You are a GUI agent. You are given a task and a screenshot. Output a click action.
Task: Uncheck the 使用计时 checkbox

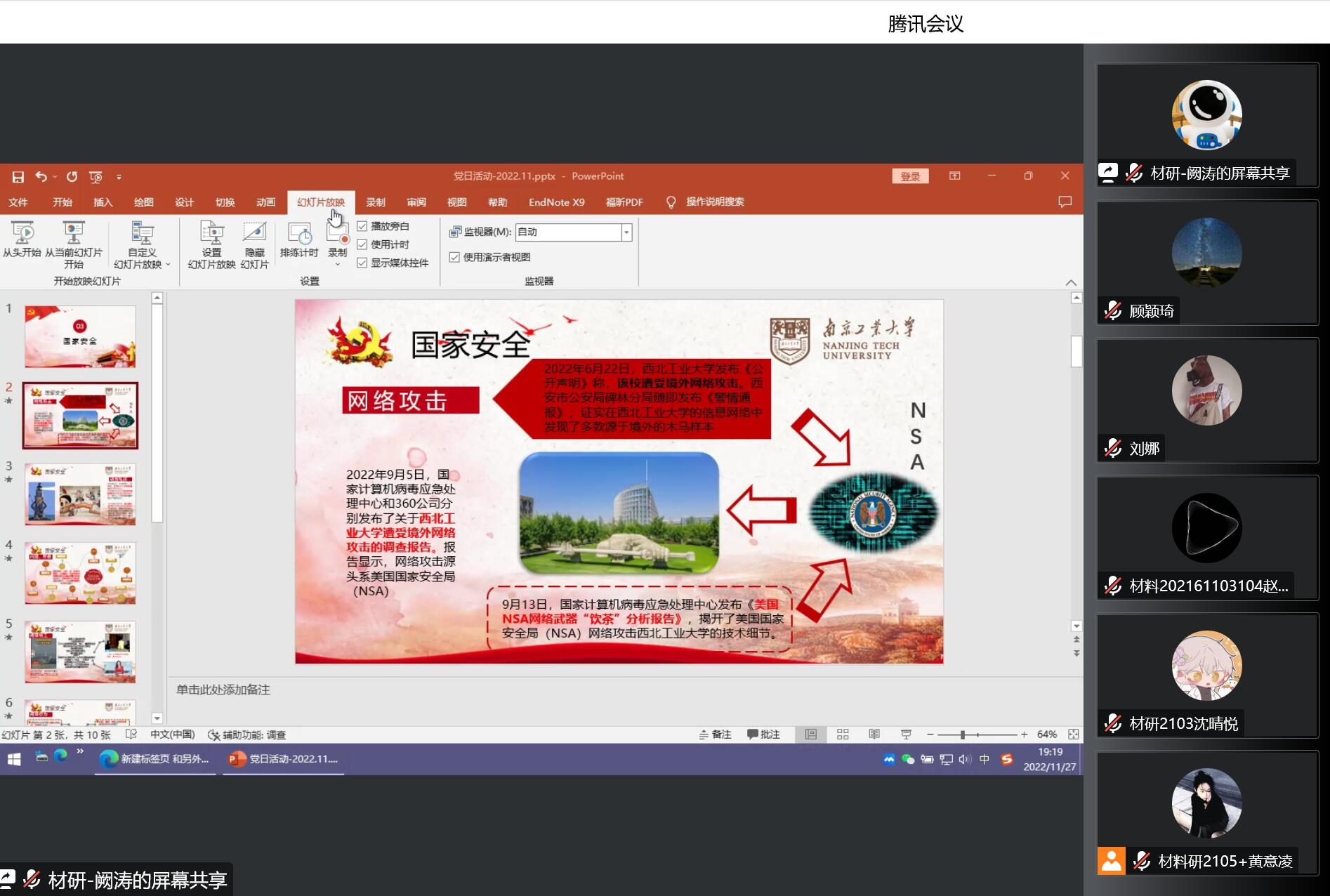(362, 244)
